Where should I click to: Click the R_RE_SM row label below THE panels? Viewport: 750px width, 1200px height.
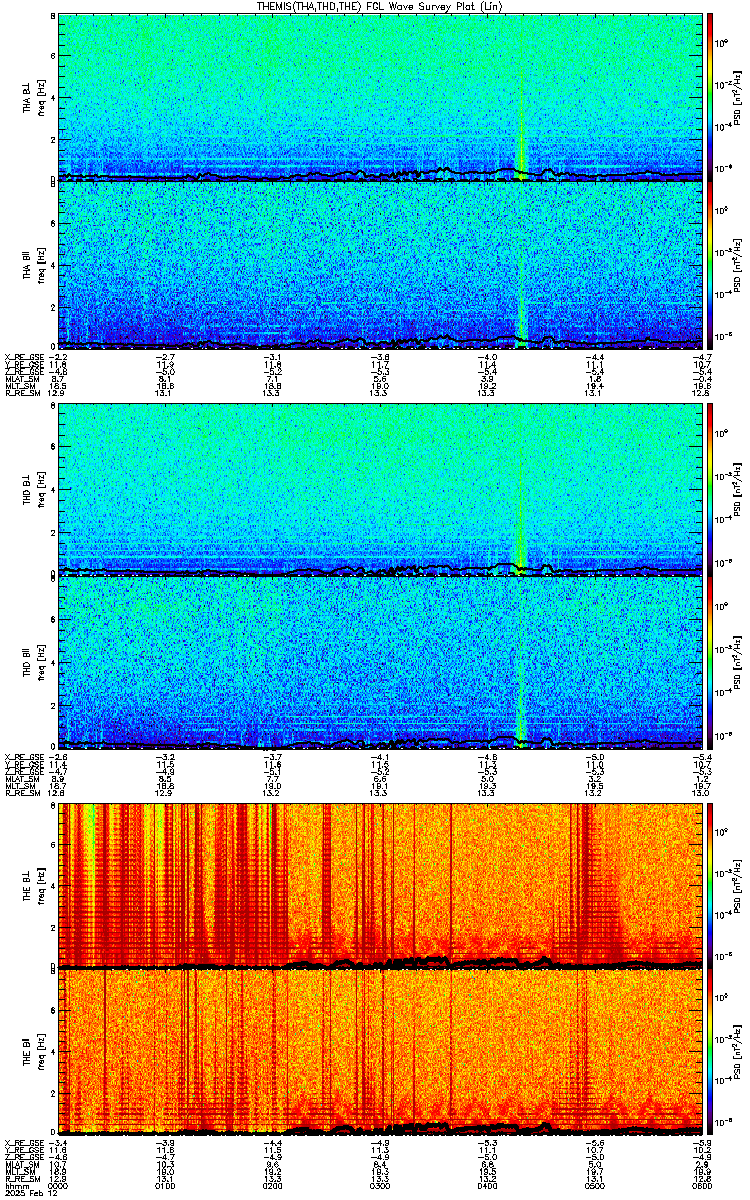pos(21,1177)
